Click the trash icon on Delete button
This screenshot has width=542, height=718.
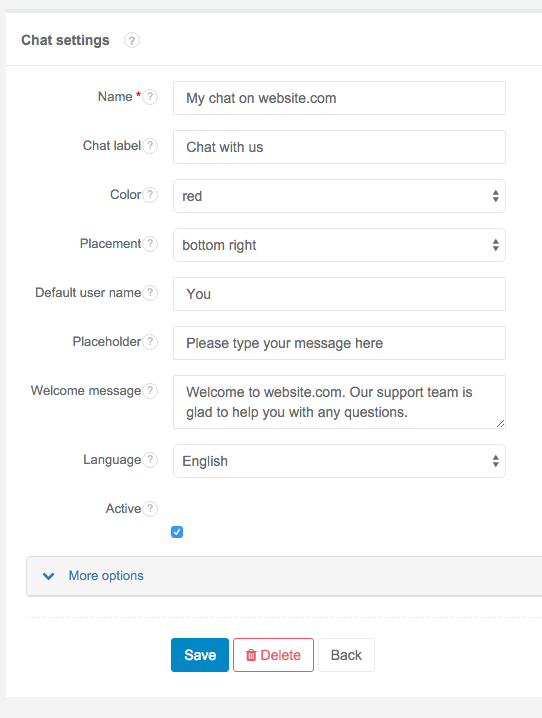pyautogui.click(x=251, y=655)
